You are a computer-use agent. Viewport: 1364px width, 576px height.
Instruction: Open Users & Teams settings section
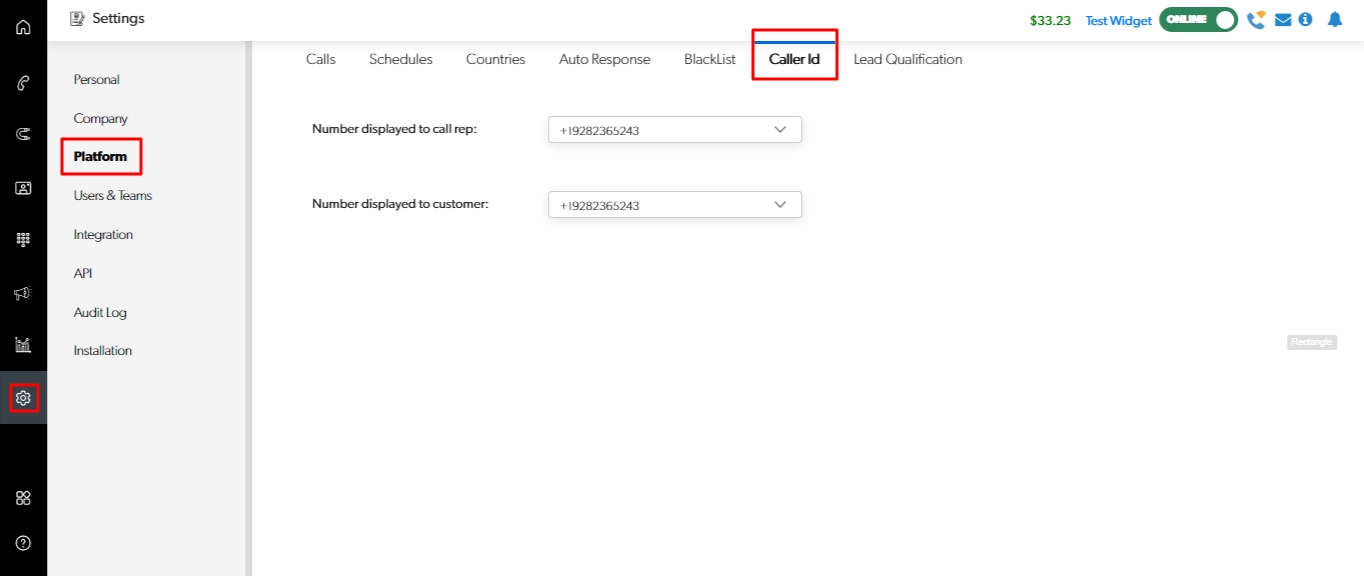(113, 196)
